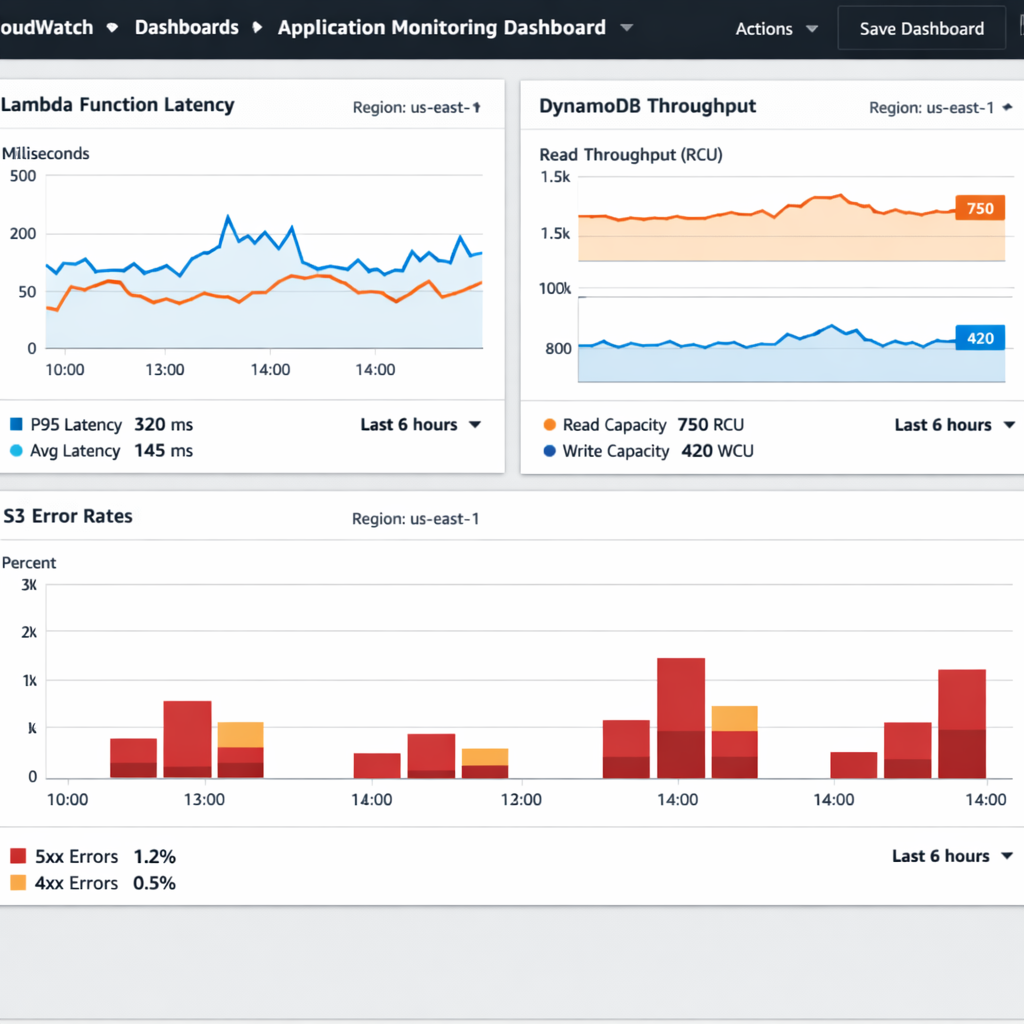Click the 420 WCU Write Capacity value

tap(717, 451)
